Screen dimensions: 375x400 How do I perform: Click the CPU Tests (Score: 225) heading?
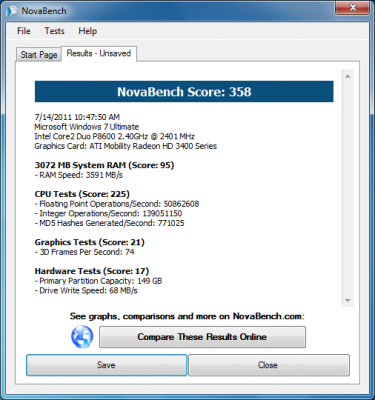click(x=82, y=194)
